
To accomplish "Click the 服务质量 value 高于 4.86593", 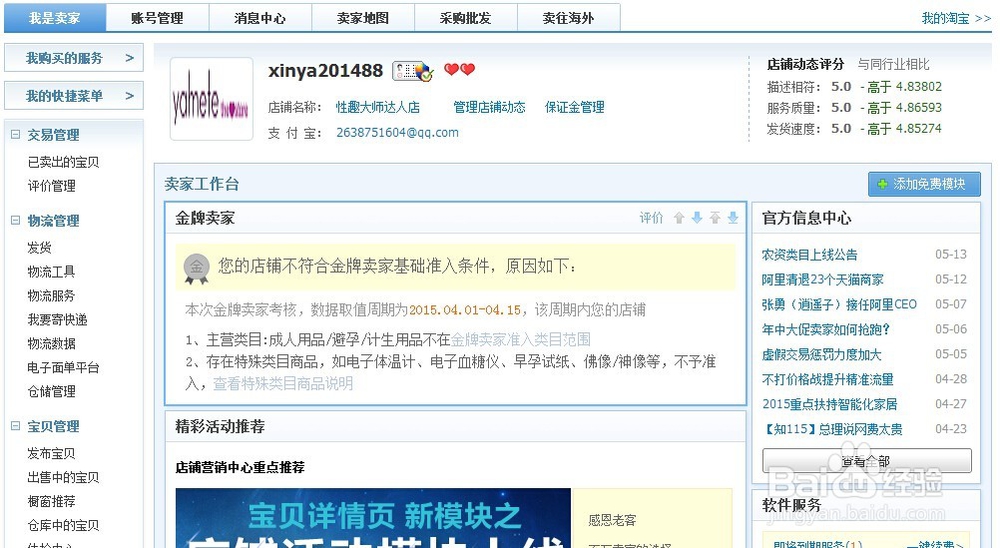I will [904, 108].
